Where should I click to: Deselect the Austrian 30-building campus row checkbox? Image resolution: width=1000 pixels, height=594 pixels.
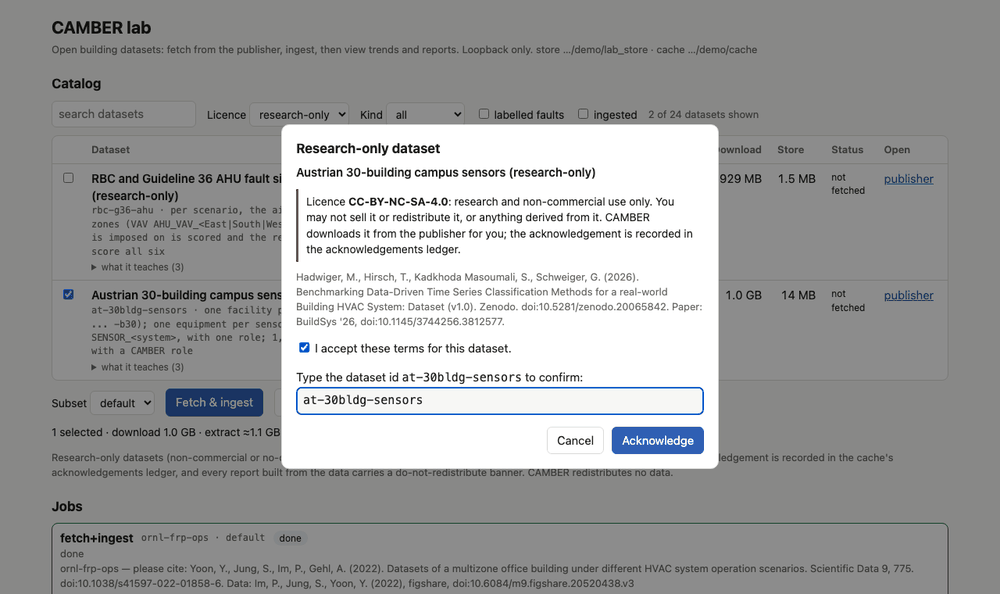point(68,294)
